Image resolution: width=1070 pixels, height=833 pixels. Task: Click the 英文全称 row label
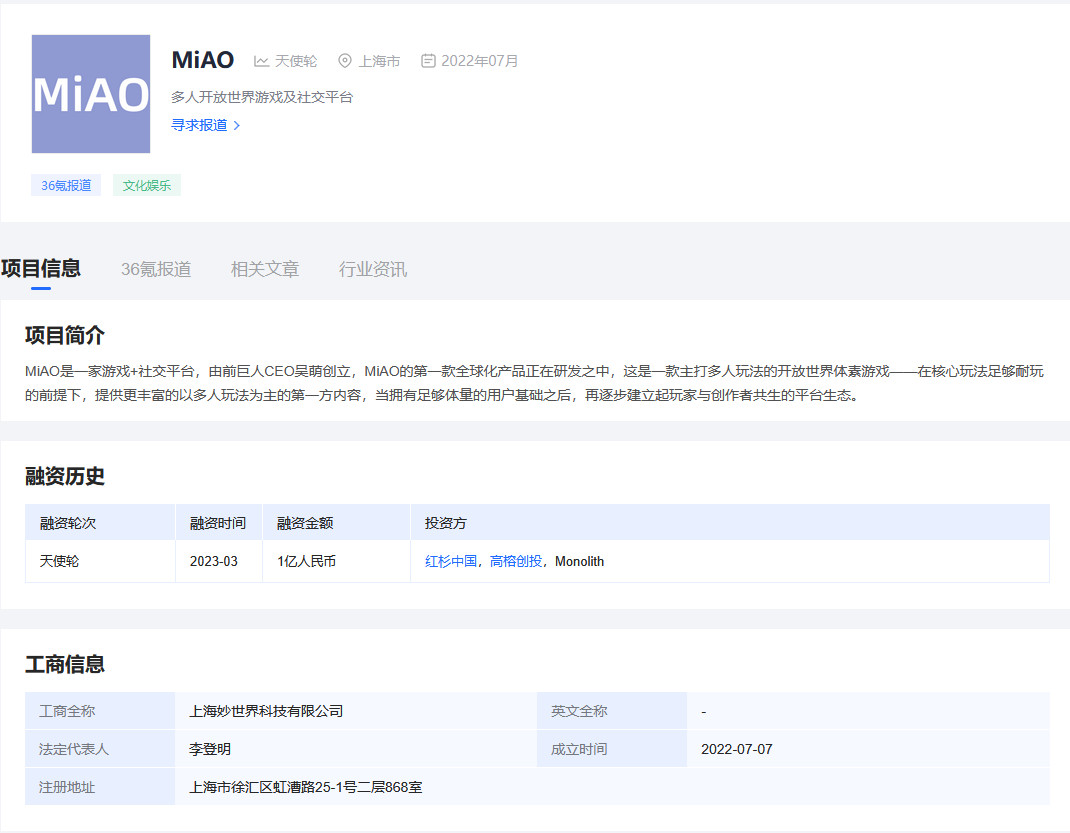[579, 711]
